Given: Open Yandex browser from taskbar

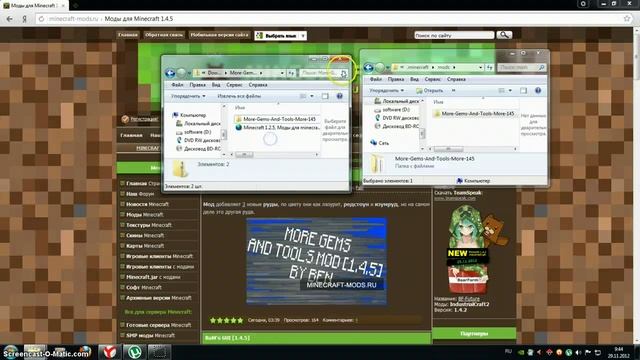Looking at the screenshot, I should [109, 352].
